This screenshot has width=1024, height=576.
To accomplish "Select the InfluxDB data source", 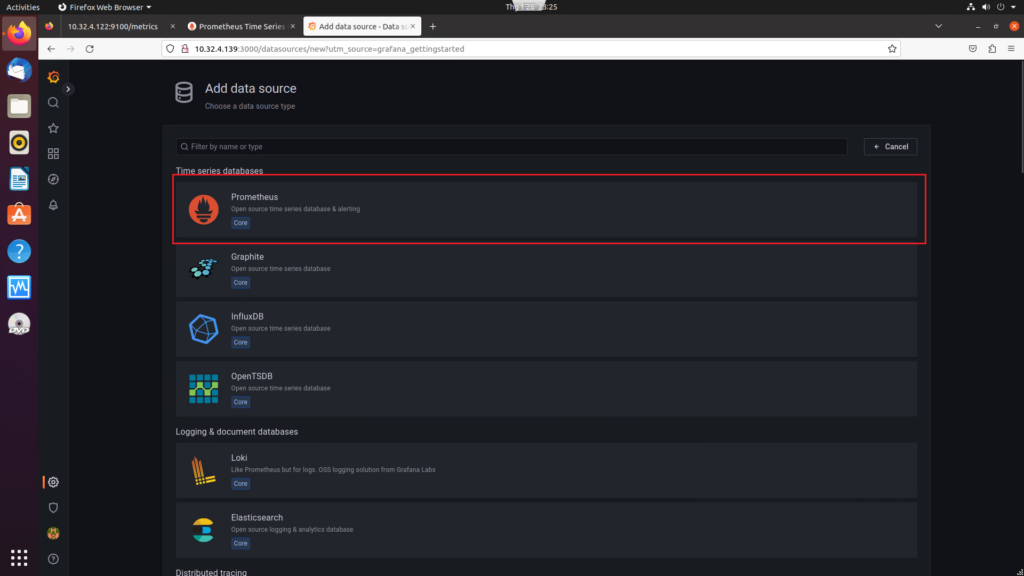I will point(546,328).
